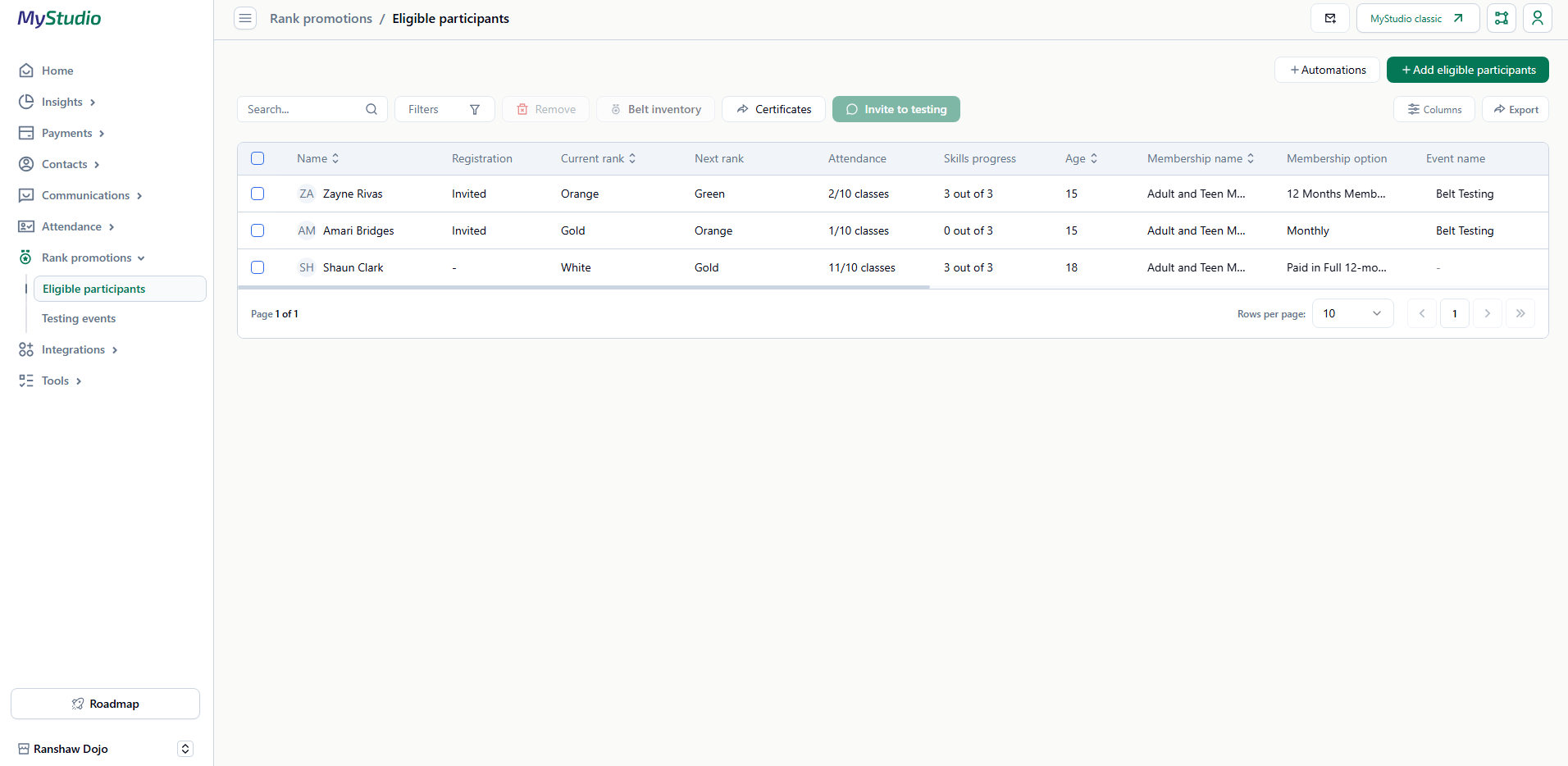Open Eligible participants sidebar item
The width and height of the screenshot is (1568, 766).
tap(120, 289)
